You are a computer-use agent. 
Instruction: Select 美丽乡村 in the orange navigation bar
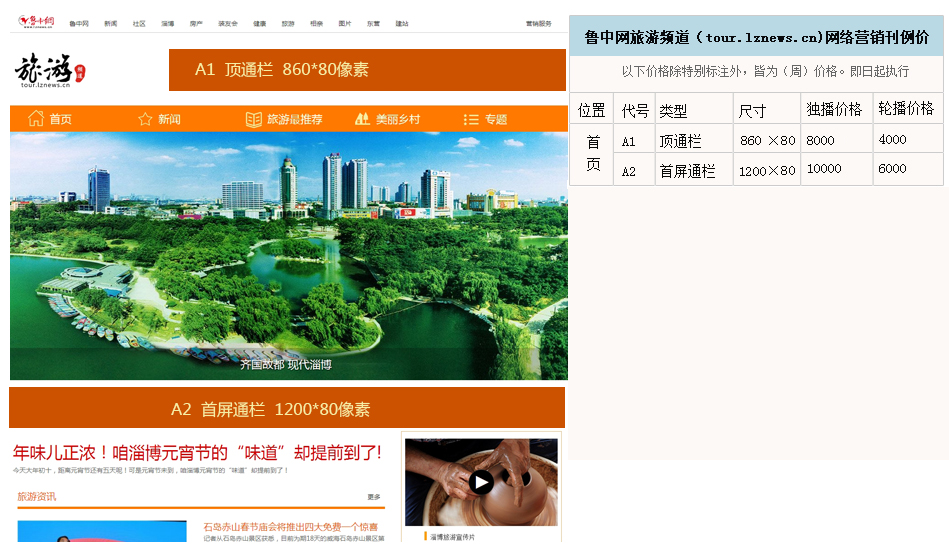398,119
